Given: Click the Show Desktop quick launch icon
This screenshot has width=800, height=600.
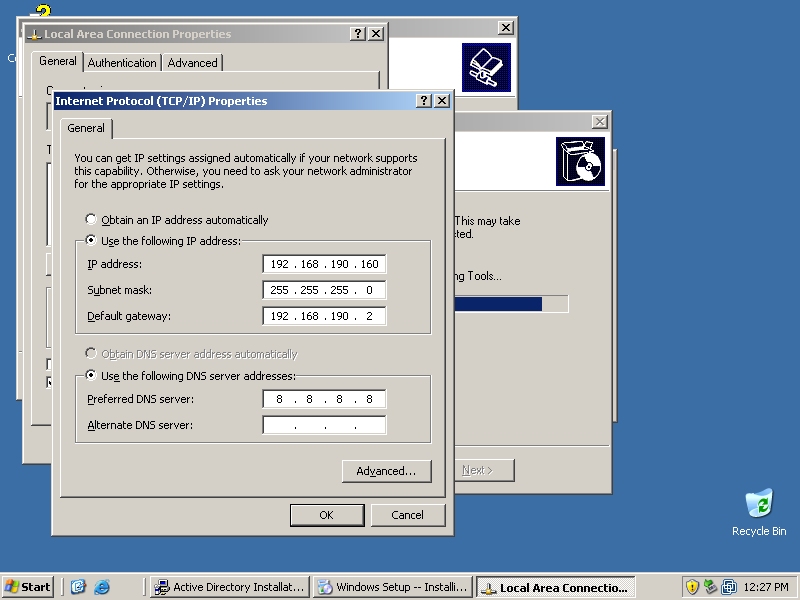Looking at the screenshot, I should coord(78,587).
